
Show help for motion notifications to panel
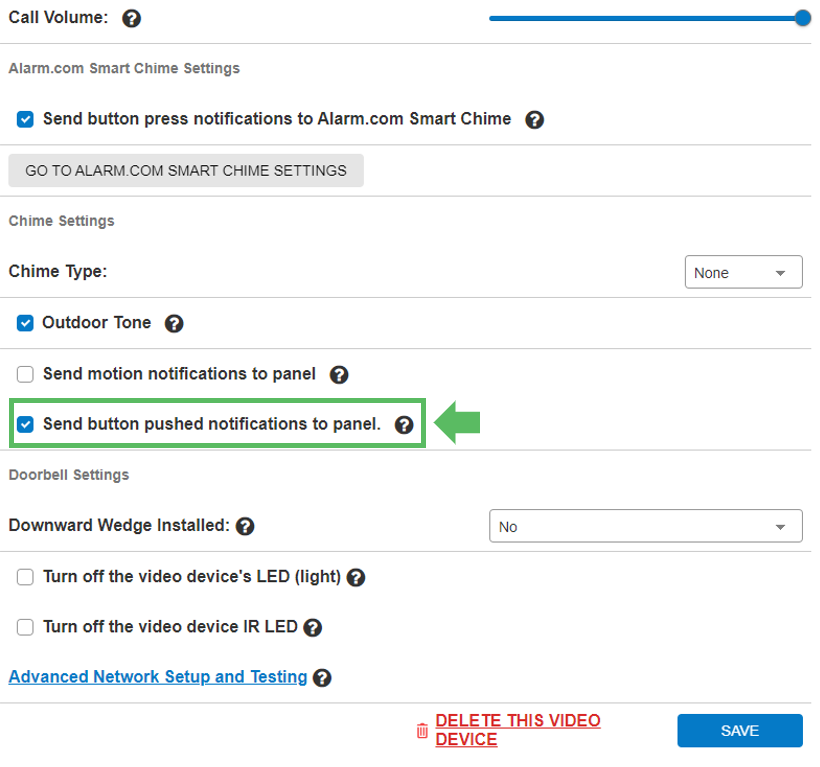339,375
